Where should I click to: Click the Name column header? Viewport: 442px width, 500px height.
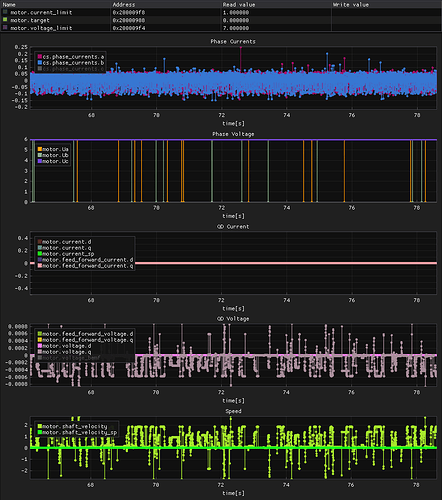(x=9, y=5)
